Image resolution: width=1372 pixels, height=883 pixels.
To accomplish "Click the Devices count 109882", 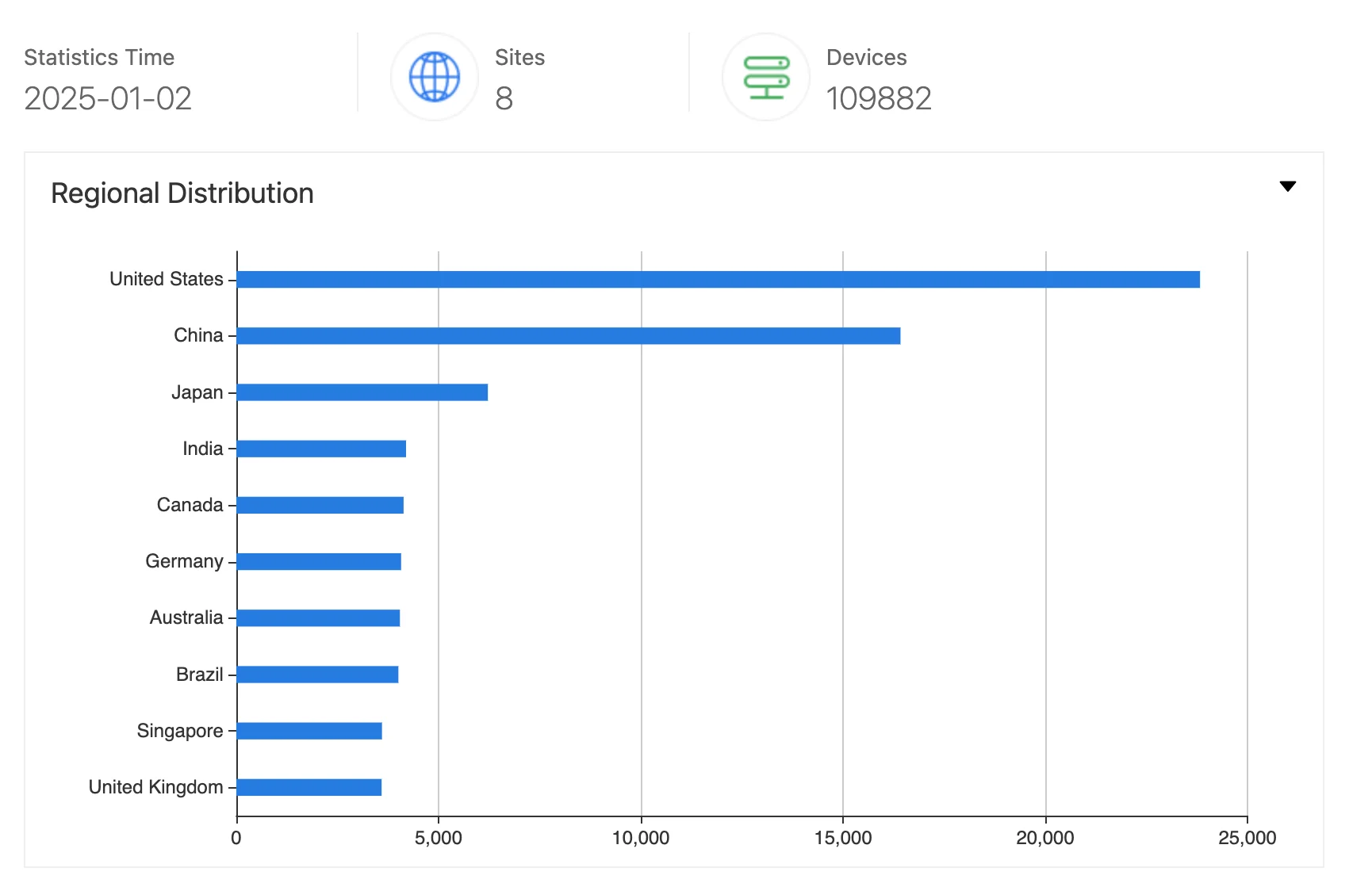I will (879, 98).
